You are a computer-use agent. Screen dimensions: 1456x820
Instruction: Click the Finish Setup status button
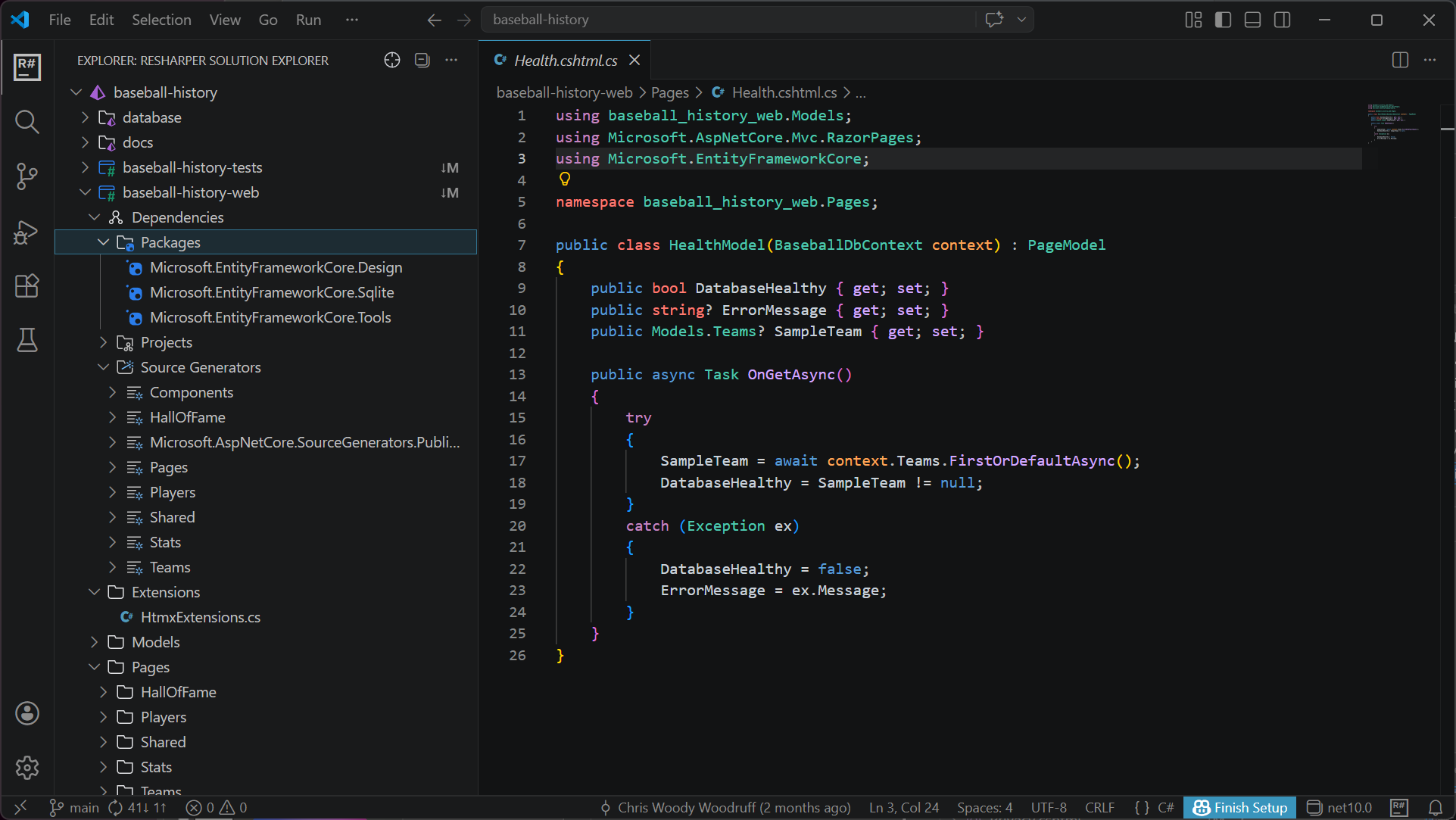(x=1240, y=808)
